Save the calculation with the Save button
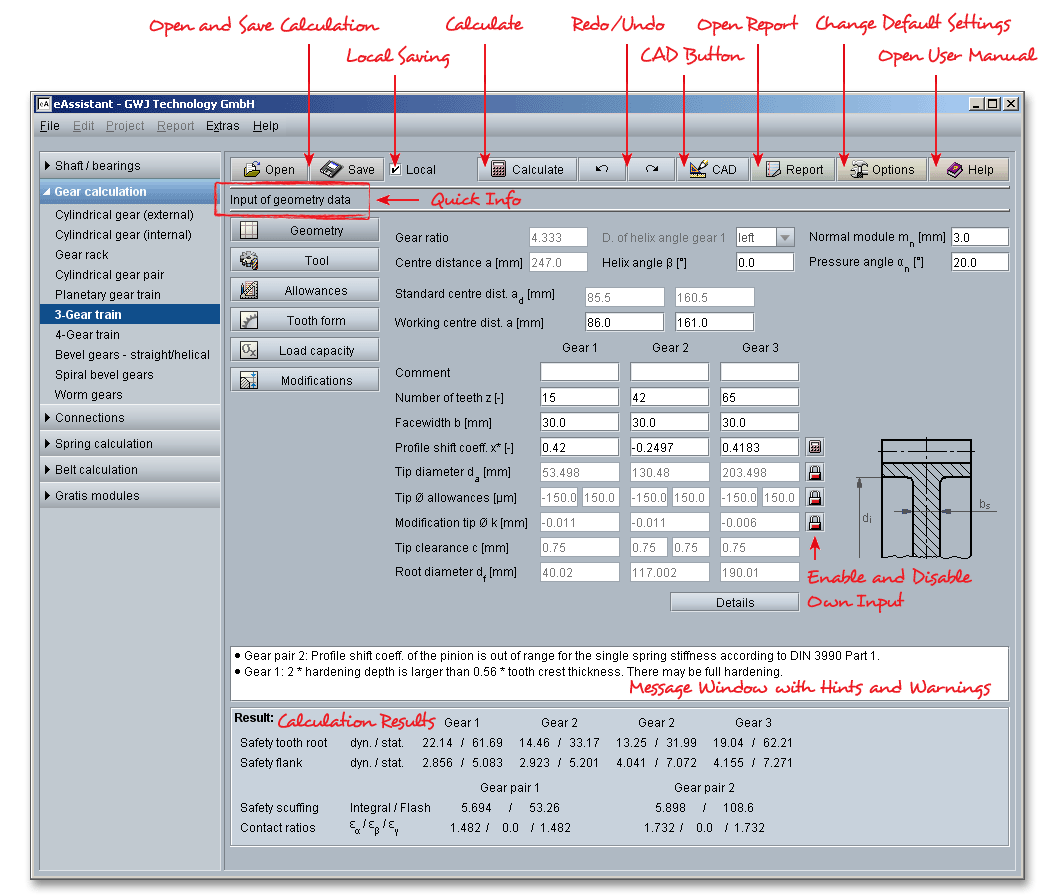Viewport: 1055px width, 895px height. [347, 169]
